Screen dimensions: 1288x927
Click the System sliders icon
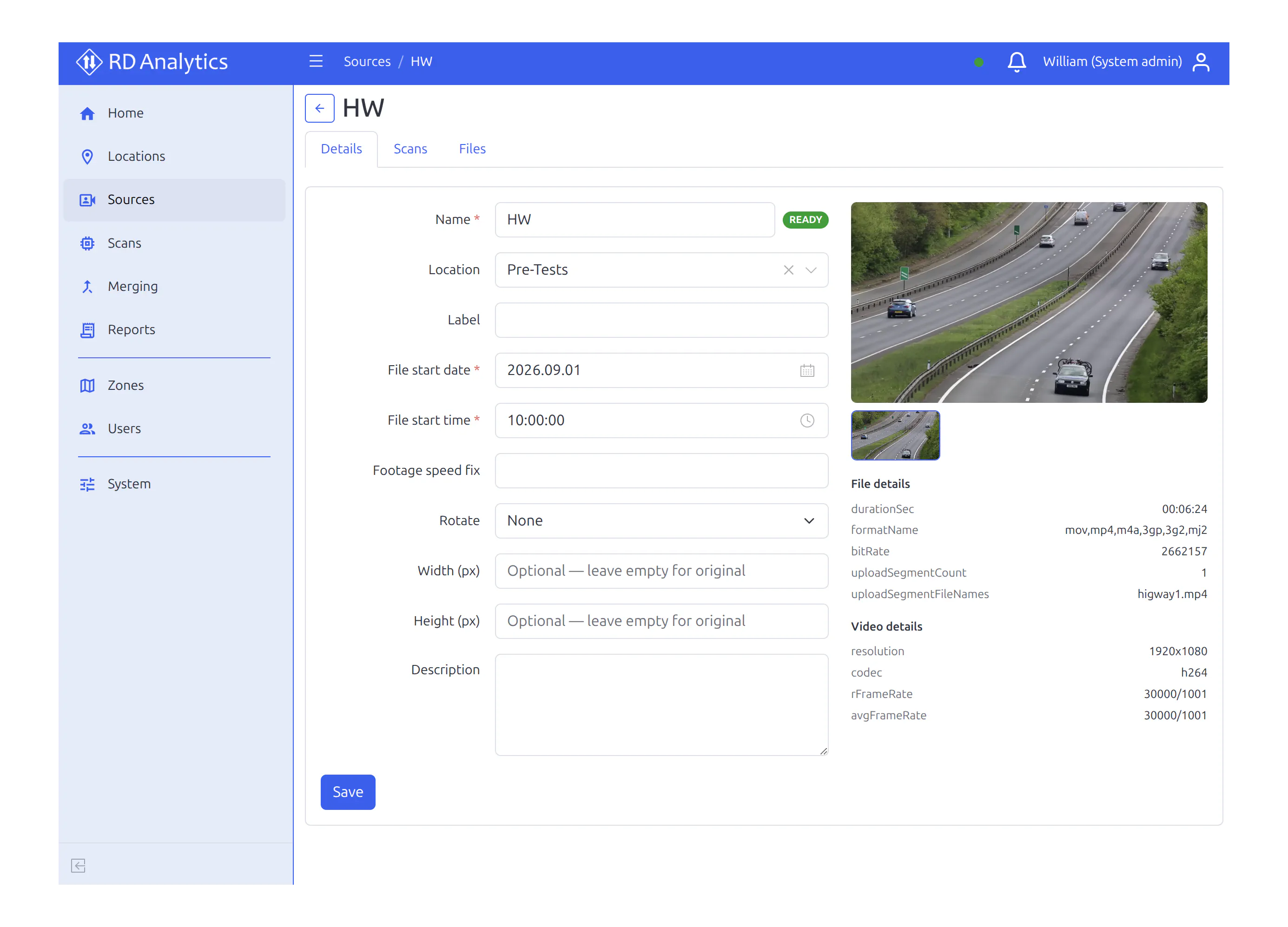(87, 484)
